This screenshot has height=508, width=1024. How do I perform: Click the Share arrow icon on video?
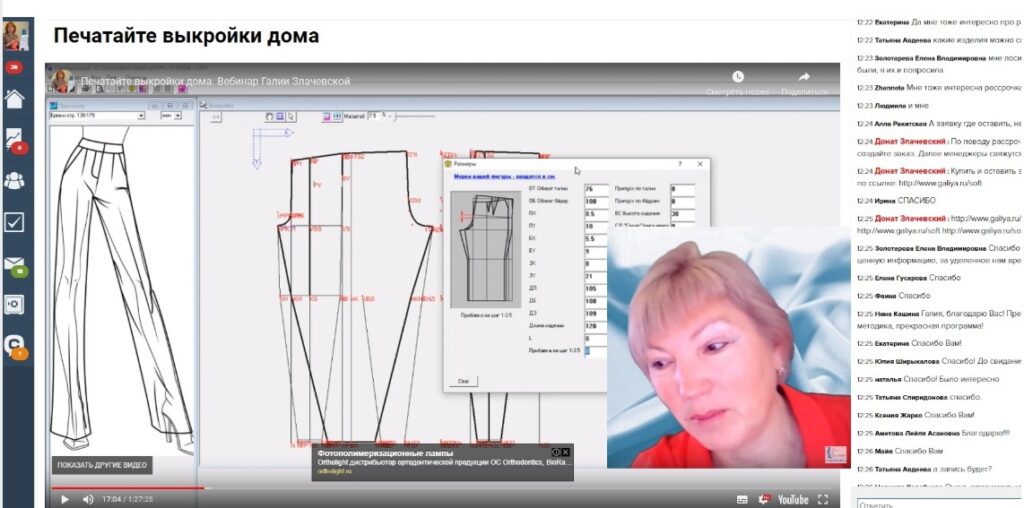804,77
